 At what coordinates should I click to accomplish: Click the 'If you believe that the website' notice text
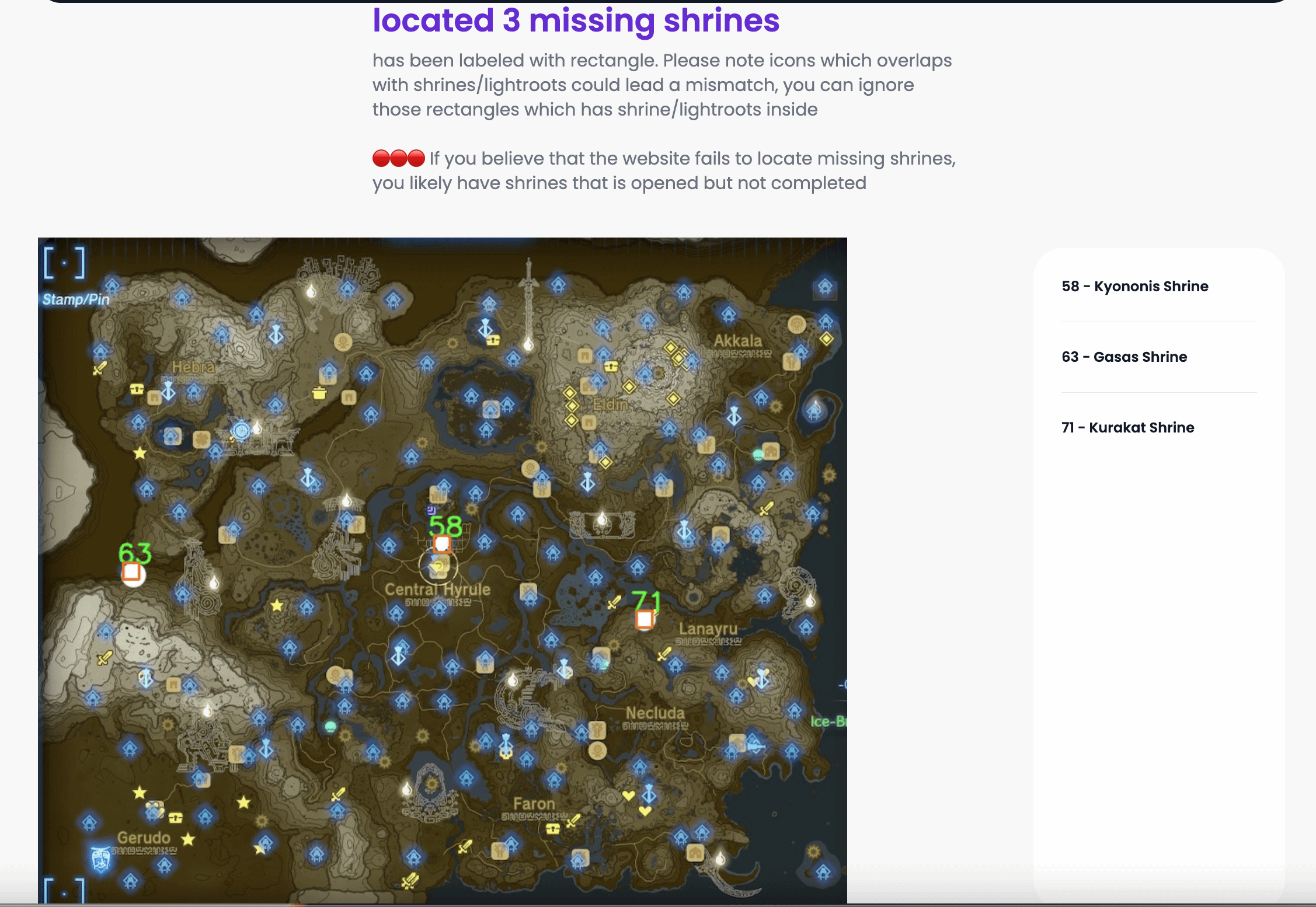click(664, 170)
